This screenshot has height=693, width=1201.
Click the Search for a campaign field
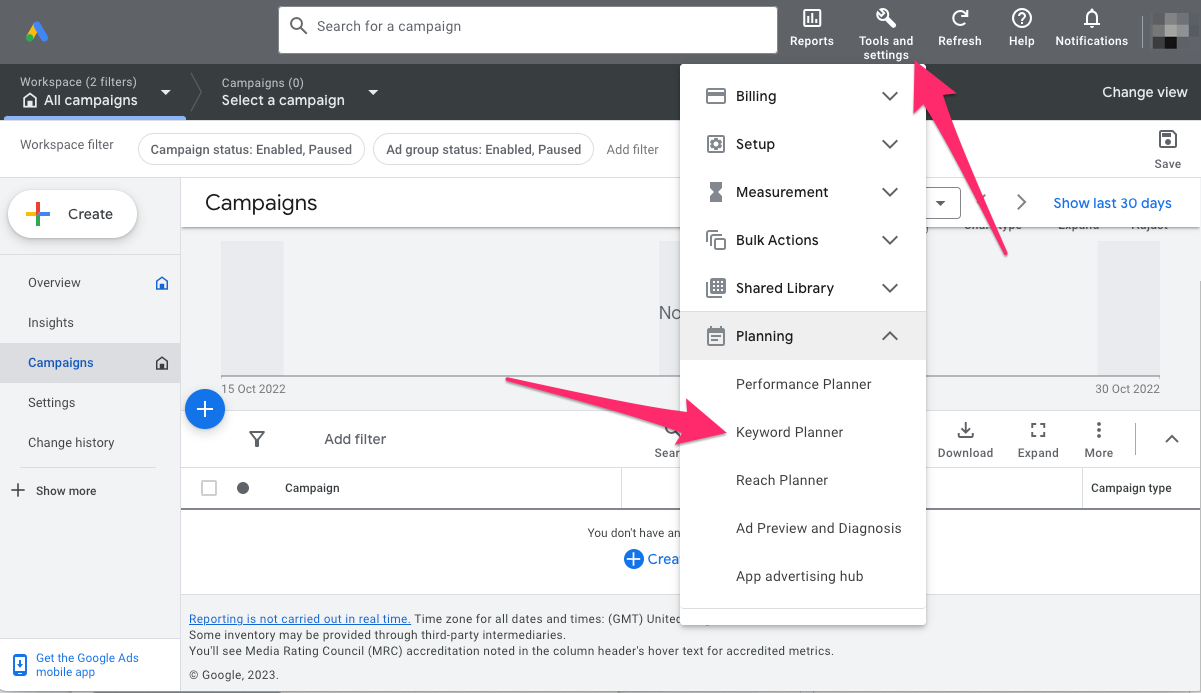(x=528, y=30)
